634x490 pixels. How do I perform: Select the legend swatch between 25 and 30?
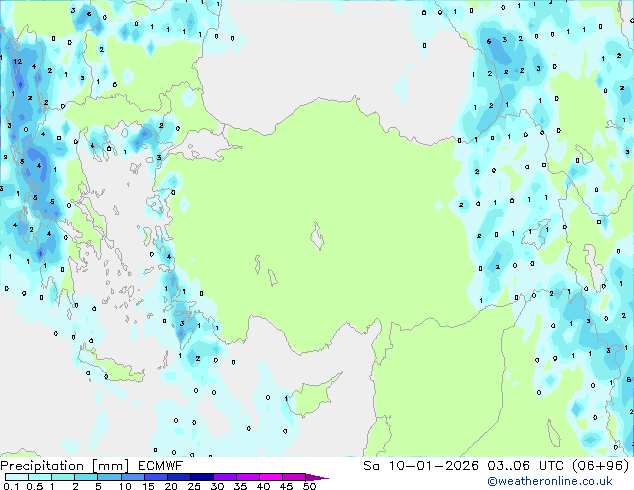201,477
